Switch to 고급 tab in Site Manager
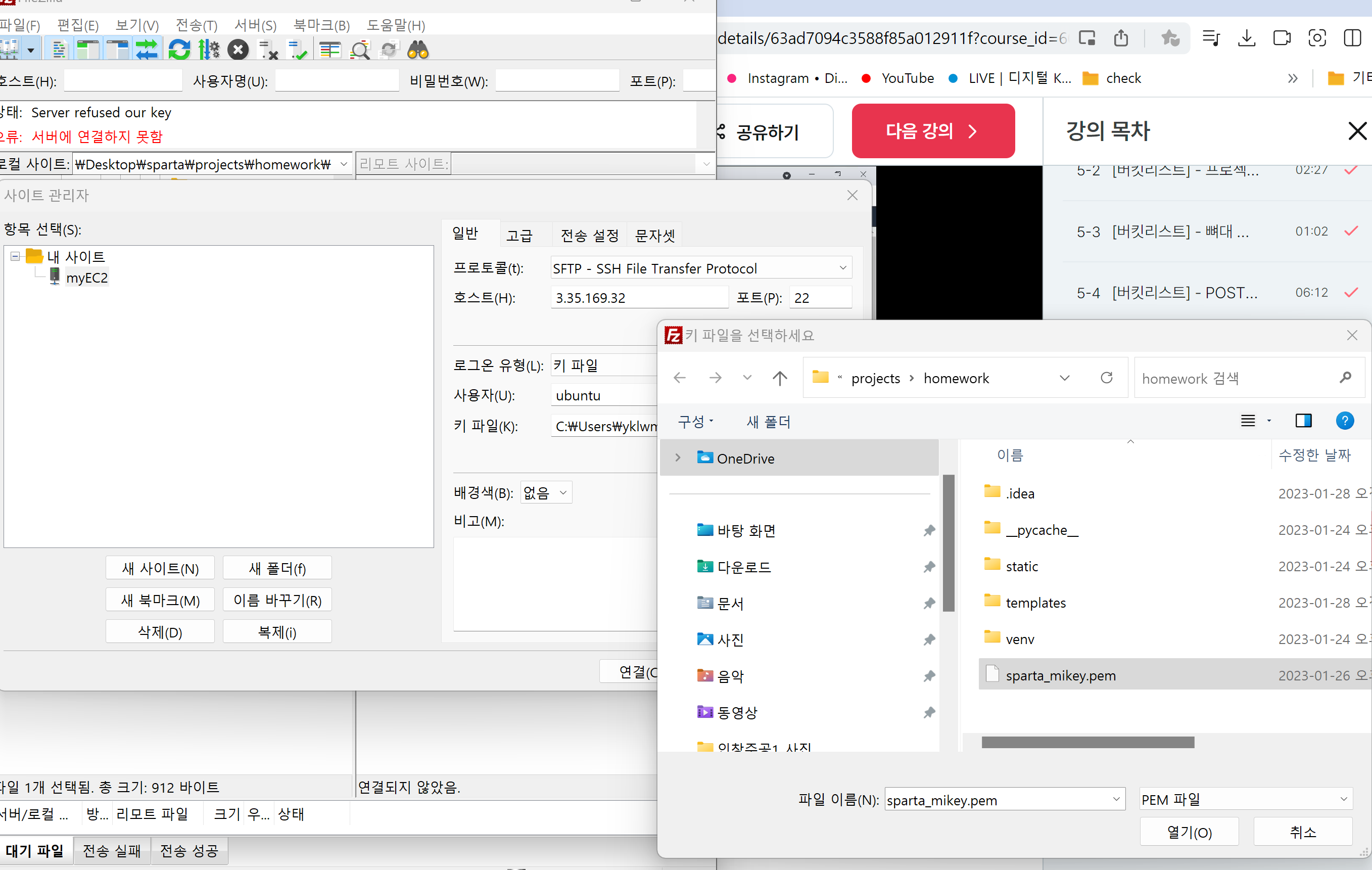The image size is (1372, 870). tap(519, 236)
